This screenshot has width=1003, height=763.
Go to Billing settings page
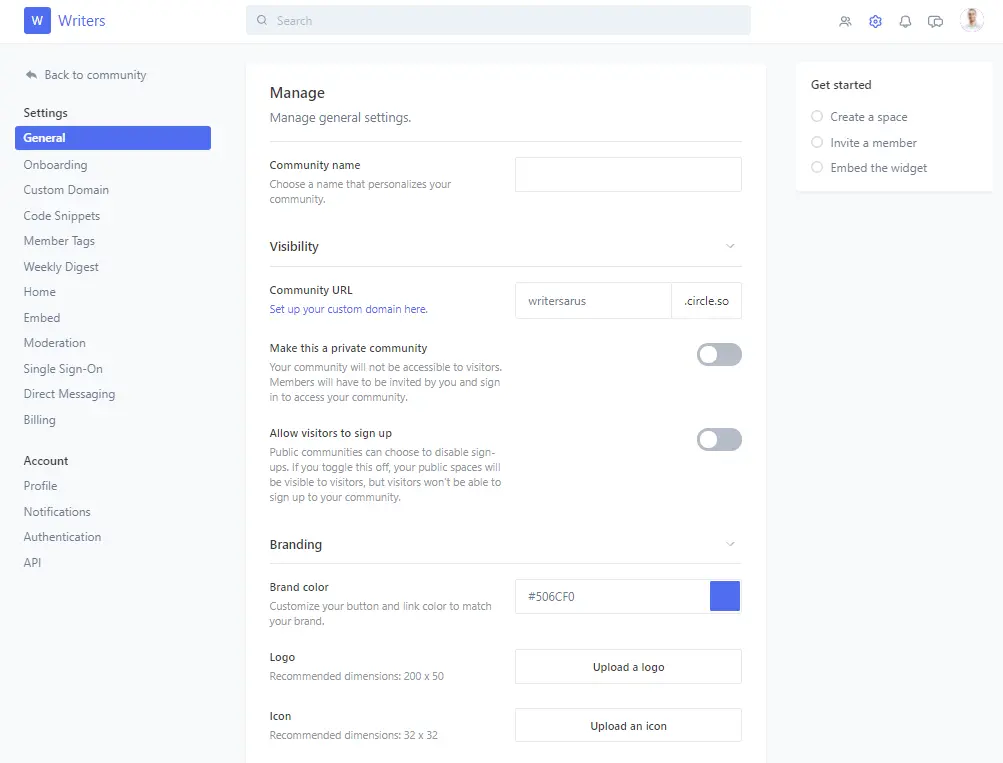(40, 420)
